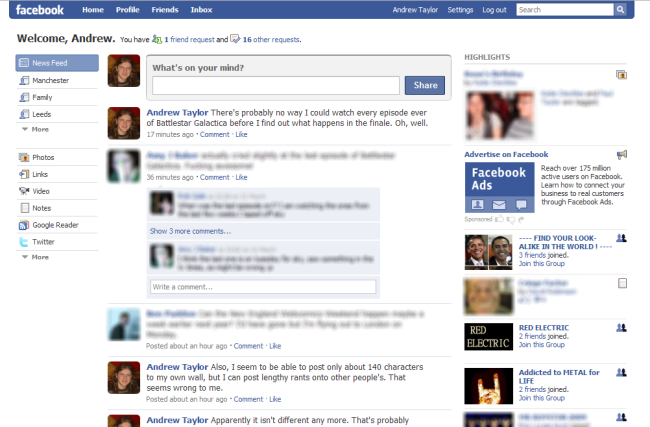This screenshot has height=427, width=650.
Task: Click the Addicted to METAL thumbnail
Action: pyautogui.click(x=488, y=386)
